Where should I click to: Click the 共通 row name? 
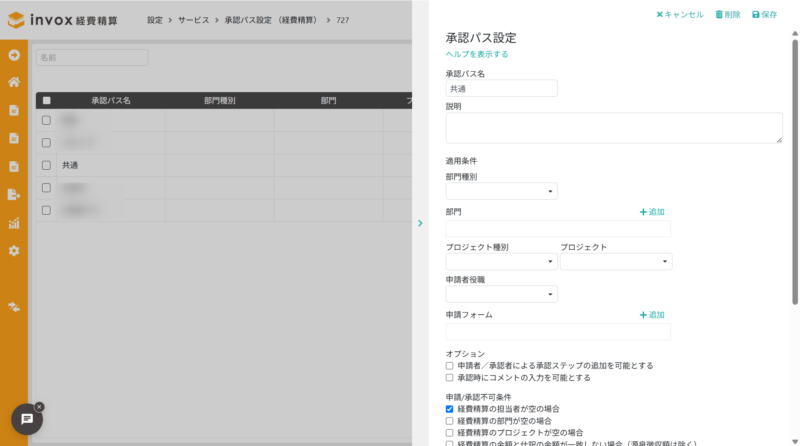coord(70,165)
